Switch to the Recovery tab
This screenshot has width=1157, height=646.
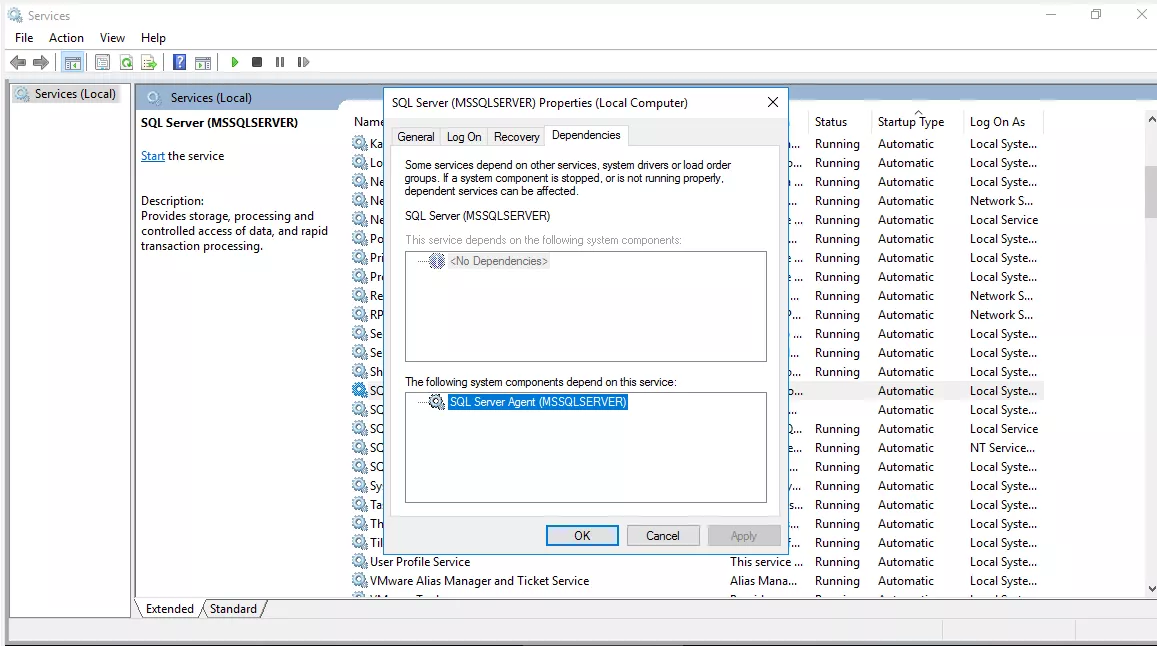coord(517,137)
